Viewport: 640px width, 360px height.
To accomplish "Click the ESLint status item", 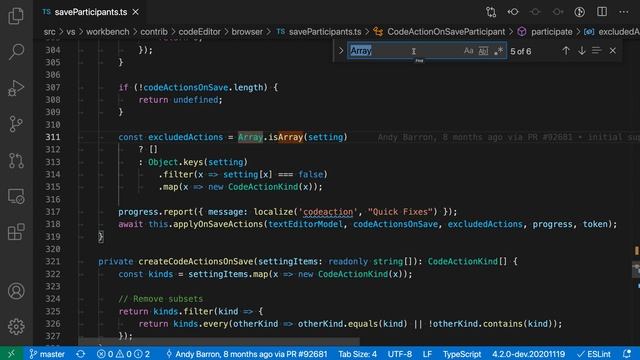I will pyautogui.click(x=594, y=354).
